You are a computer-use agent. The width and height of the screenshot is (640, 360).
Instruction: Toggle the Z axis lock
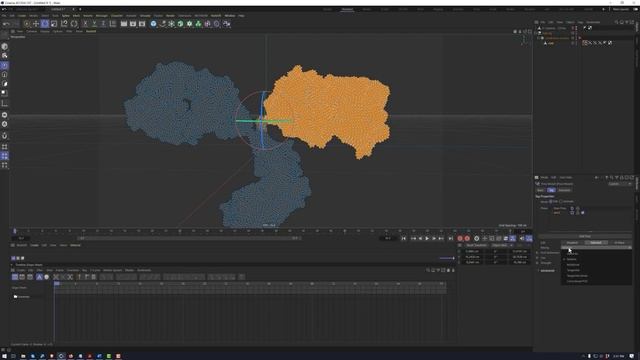(103, 24)
